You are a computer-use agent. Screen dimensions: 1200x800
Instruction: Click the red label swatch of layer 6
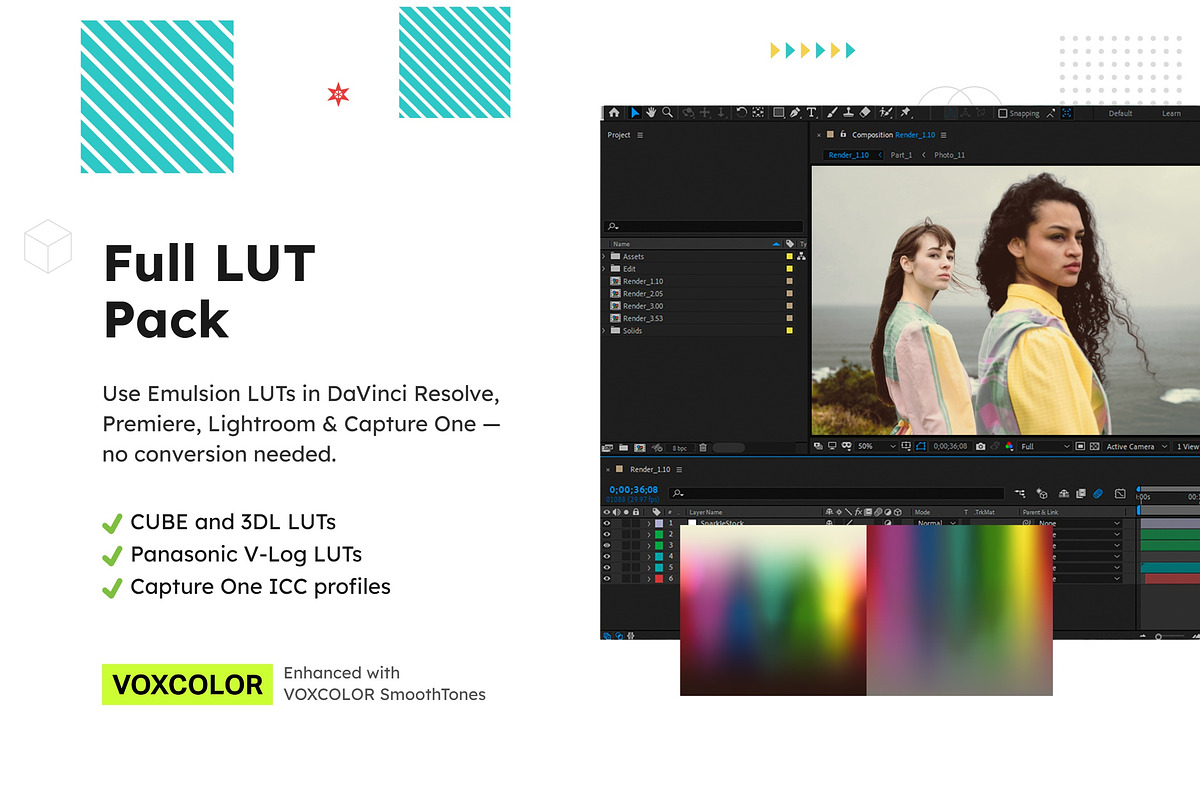click(x=659, y=578)
